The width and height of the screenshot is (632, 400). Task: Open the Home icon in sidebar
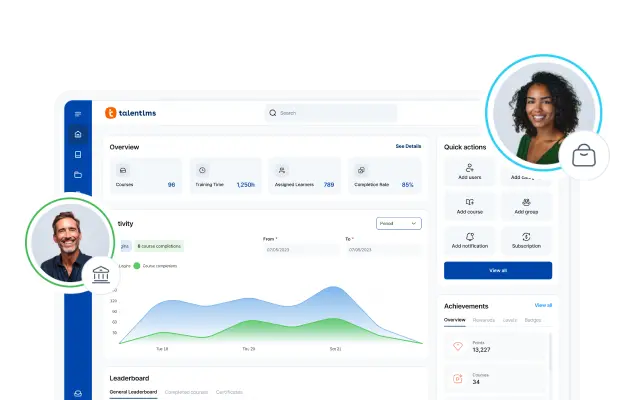tap(78, 134)
